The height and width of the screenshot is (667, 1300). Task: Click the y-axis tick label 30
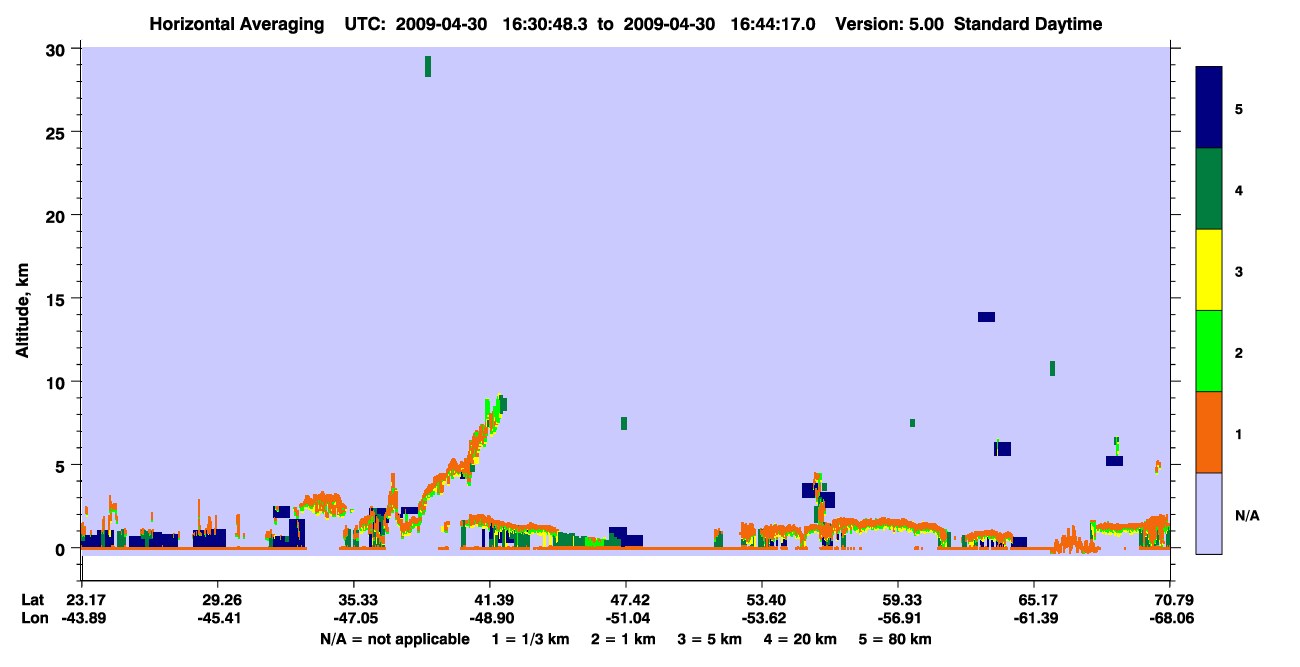57,49
